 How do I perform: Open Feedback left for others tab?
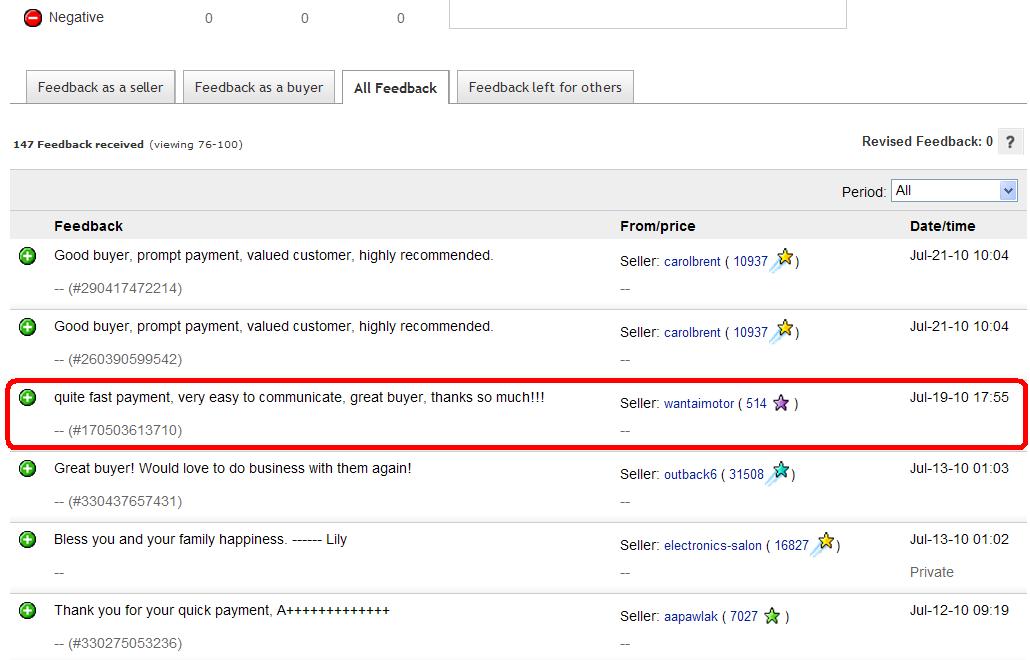[545, 87]
